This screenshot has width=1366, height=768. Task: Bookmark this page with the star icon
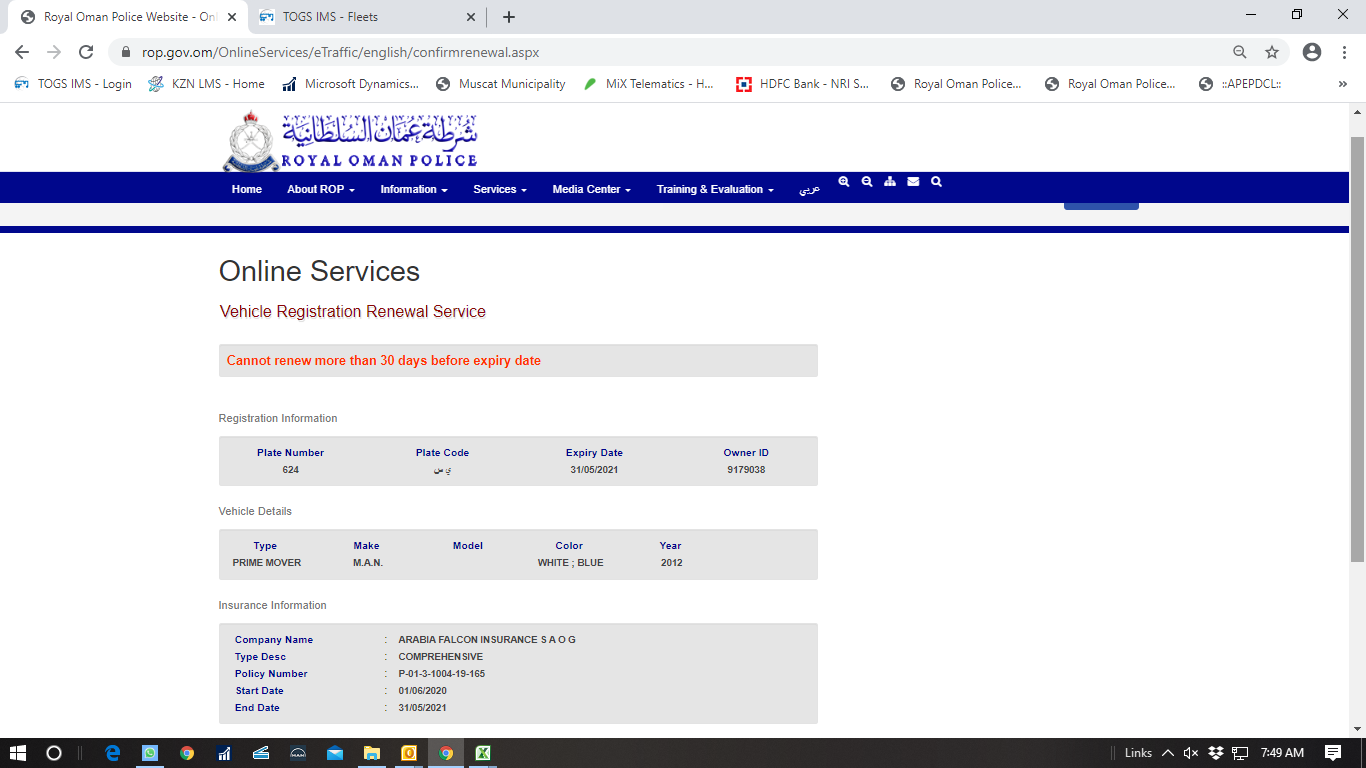pyautogui.click(x=1272, y=52)
